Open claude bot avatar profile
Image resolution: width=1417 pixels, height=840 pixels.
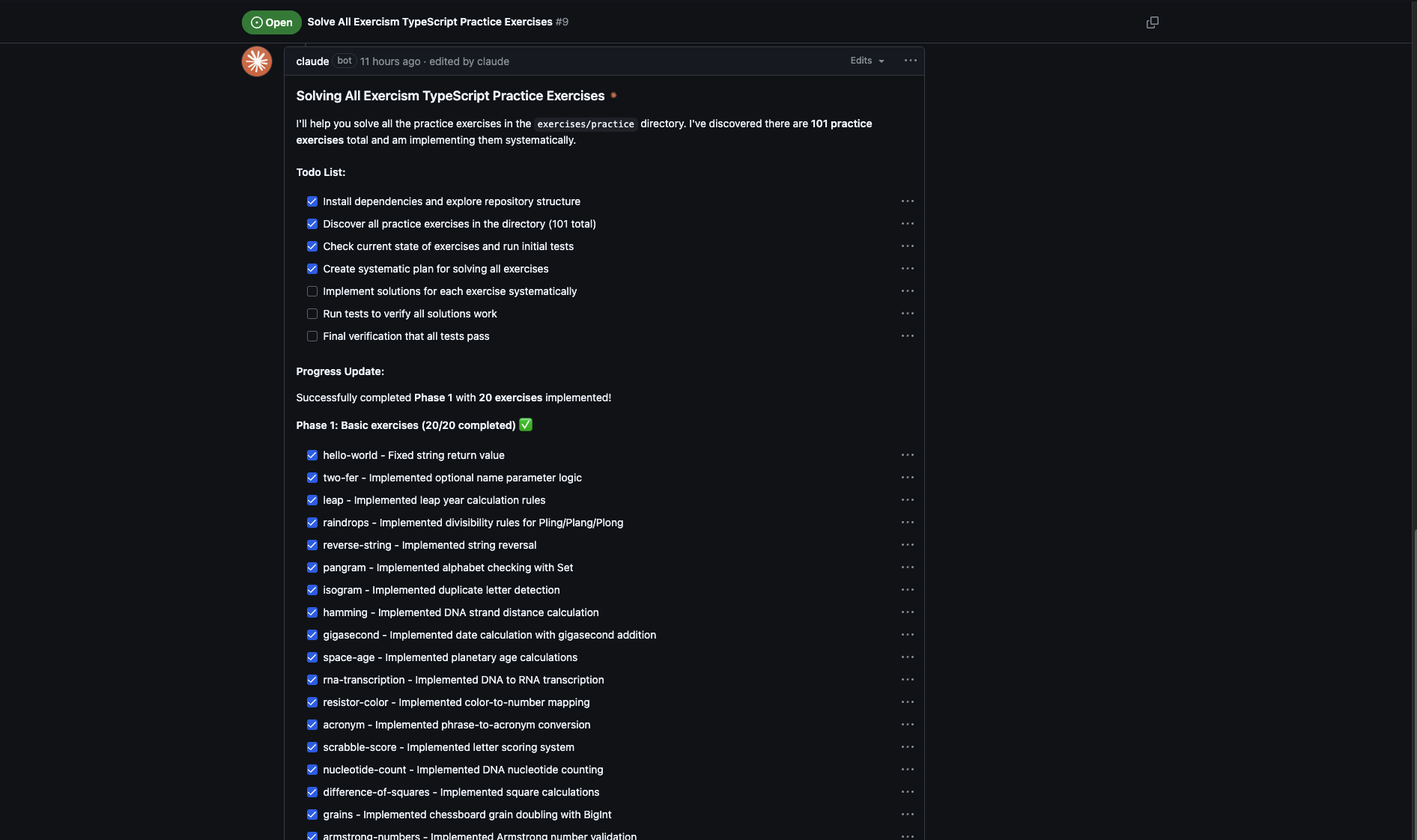tap(257, 61)
